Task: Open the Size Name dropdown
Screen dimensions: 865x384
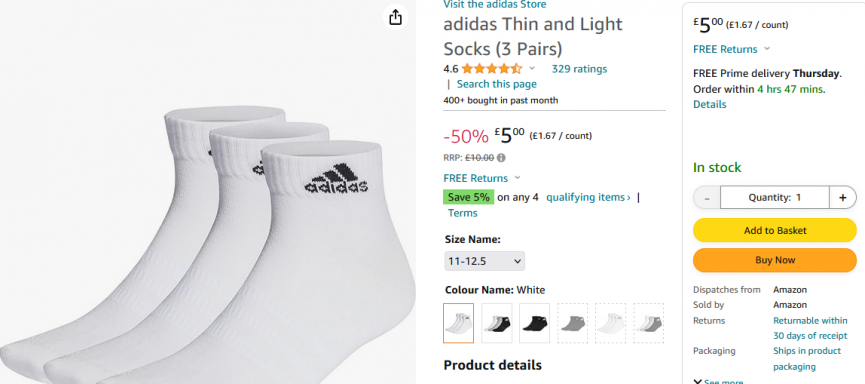Action: click(x=484, y=262)
